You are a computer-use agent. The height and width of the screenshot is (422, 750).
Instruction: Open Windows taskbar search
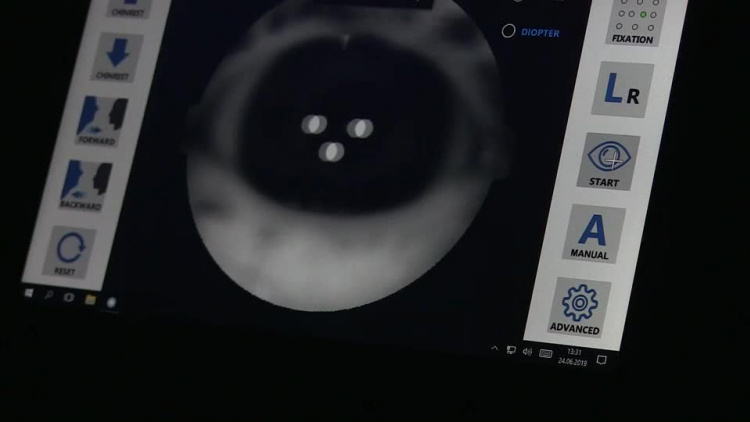(x=49, y=295)
